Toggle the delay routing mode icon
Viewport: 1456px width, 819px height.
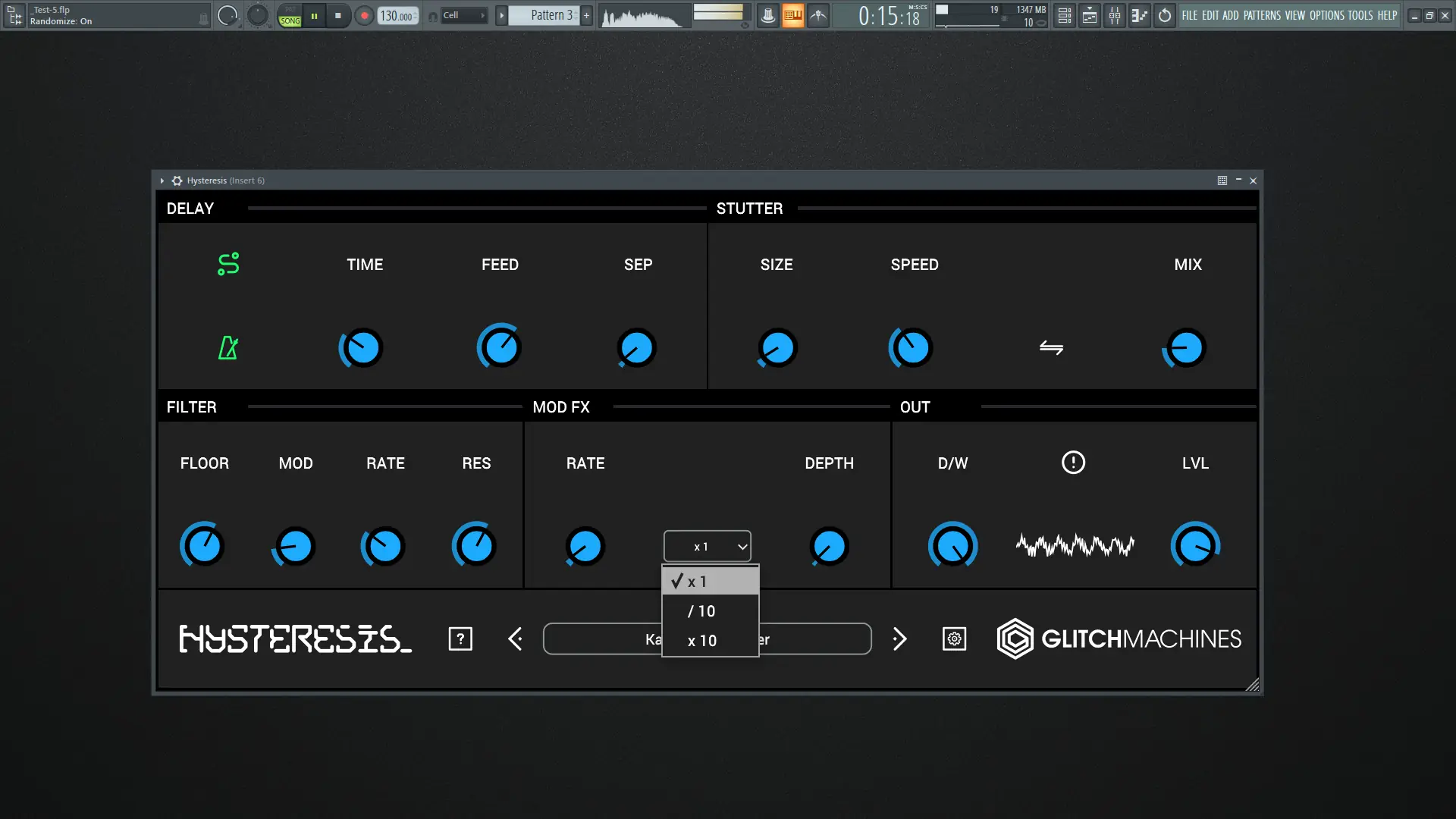(x=228, y=264)
